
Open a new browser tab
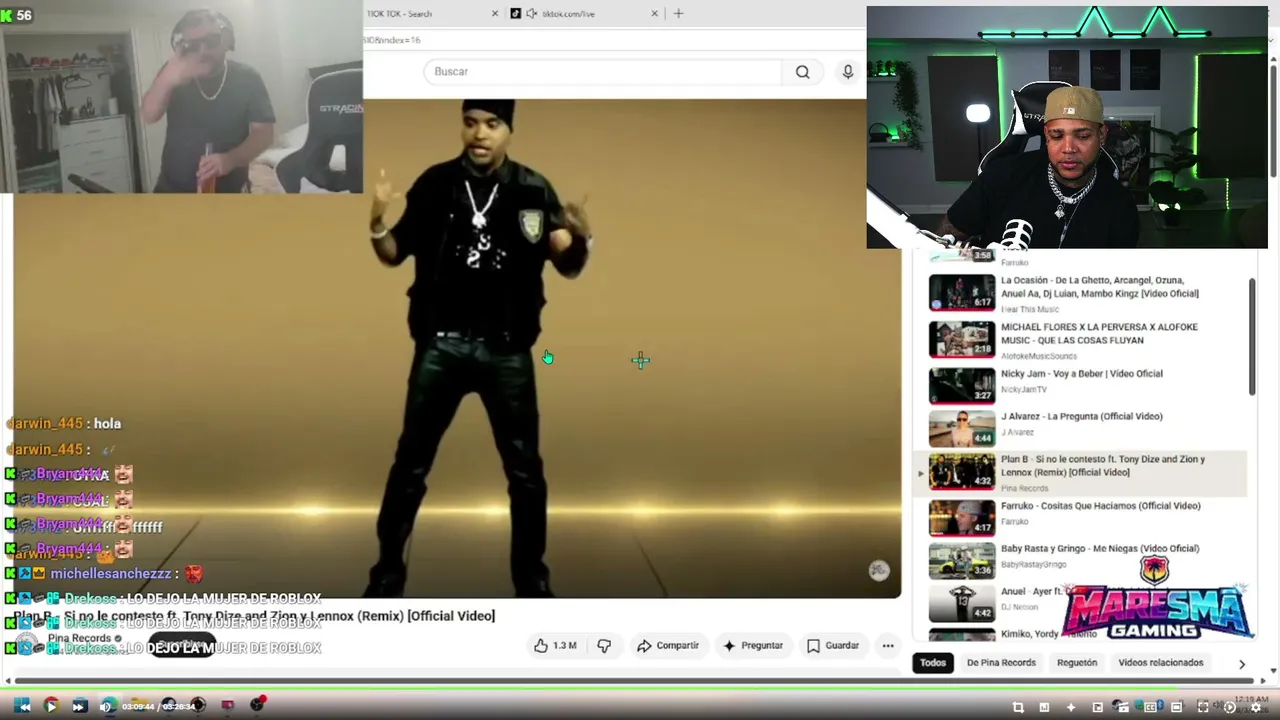click(678, 14)
